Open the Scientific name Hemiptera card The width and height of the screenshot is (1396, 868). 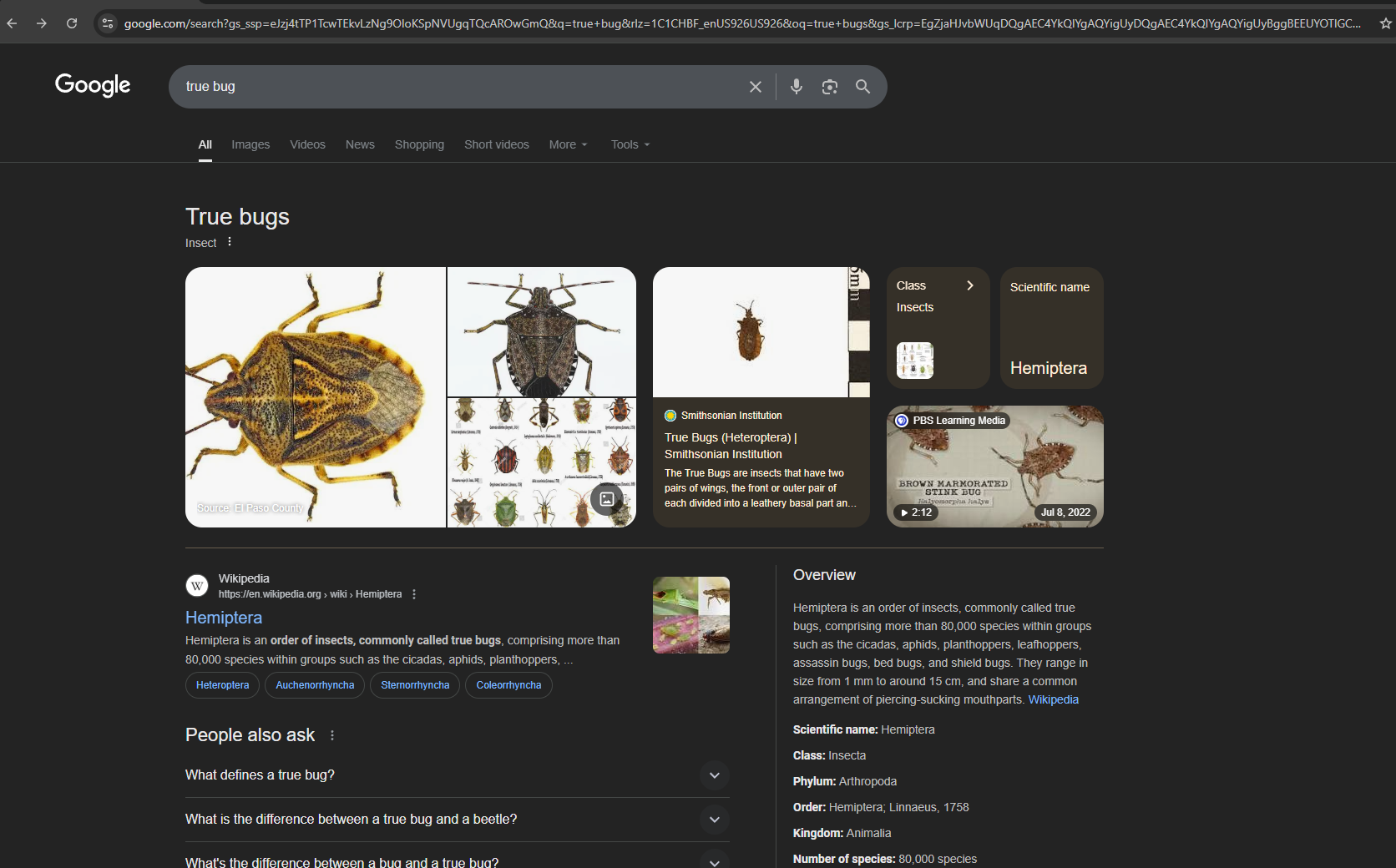tap(1052, 328)
